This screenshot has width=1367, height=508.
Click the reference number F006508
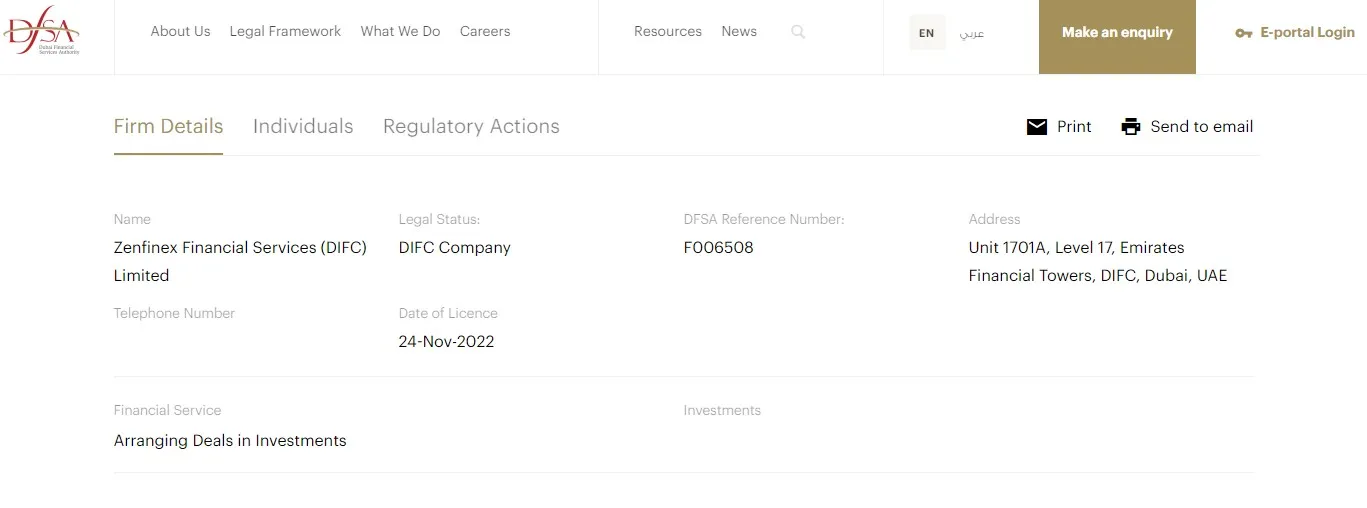click(718, 248)
